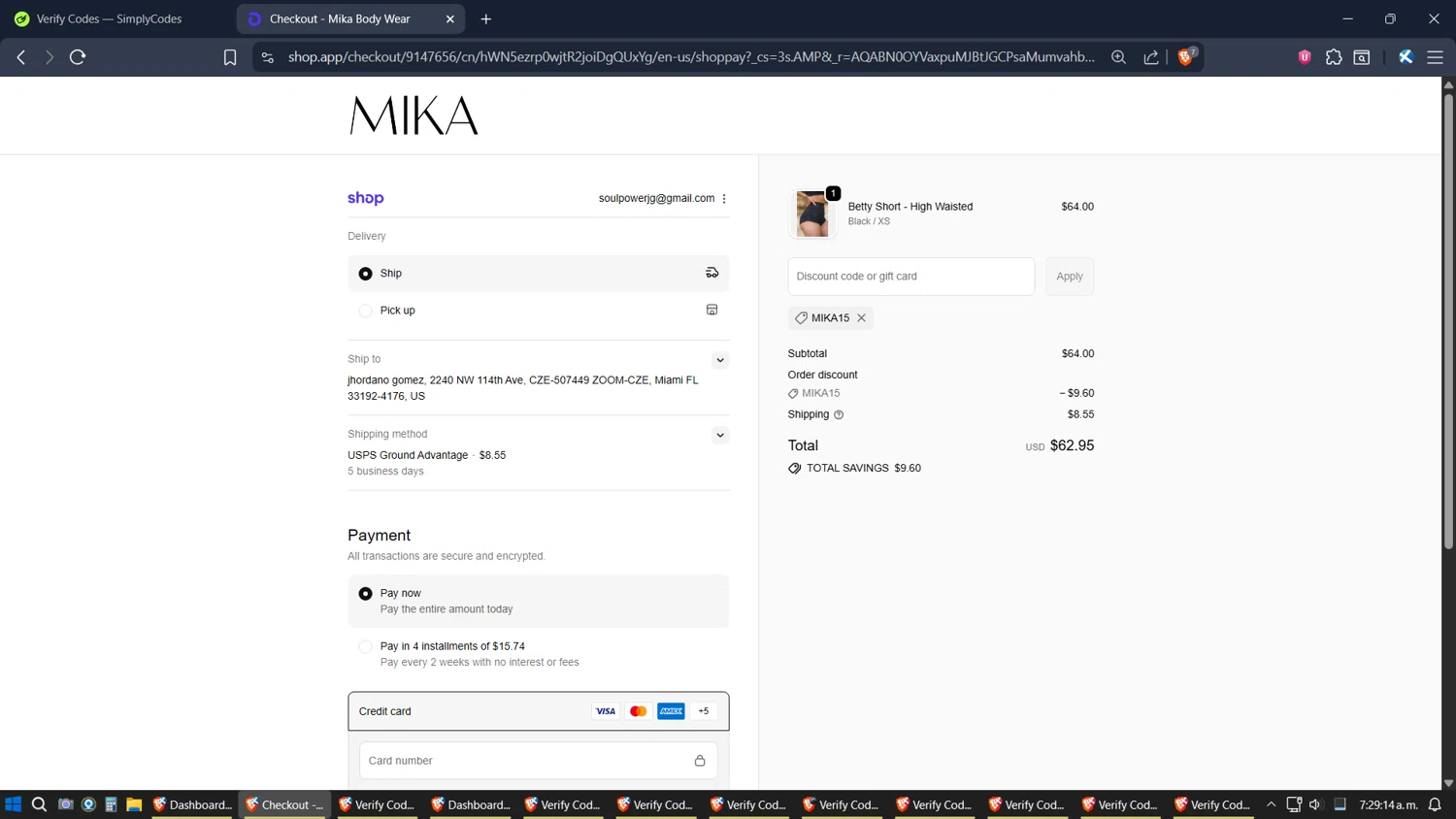1456x819 pixels.
Task: Open Windows Start menu
Action: tap(13, 804)
